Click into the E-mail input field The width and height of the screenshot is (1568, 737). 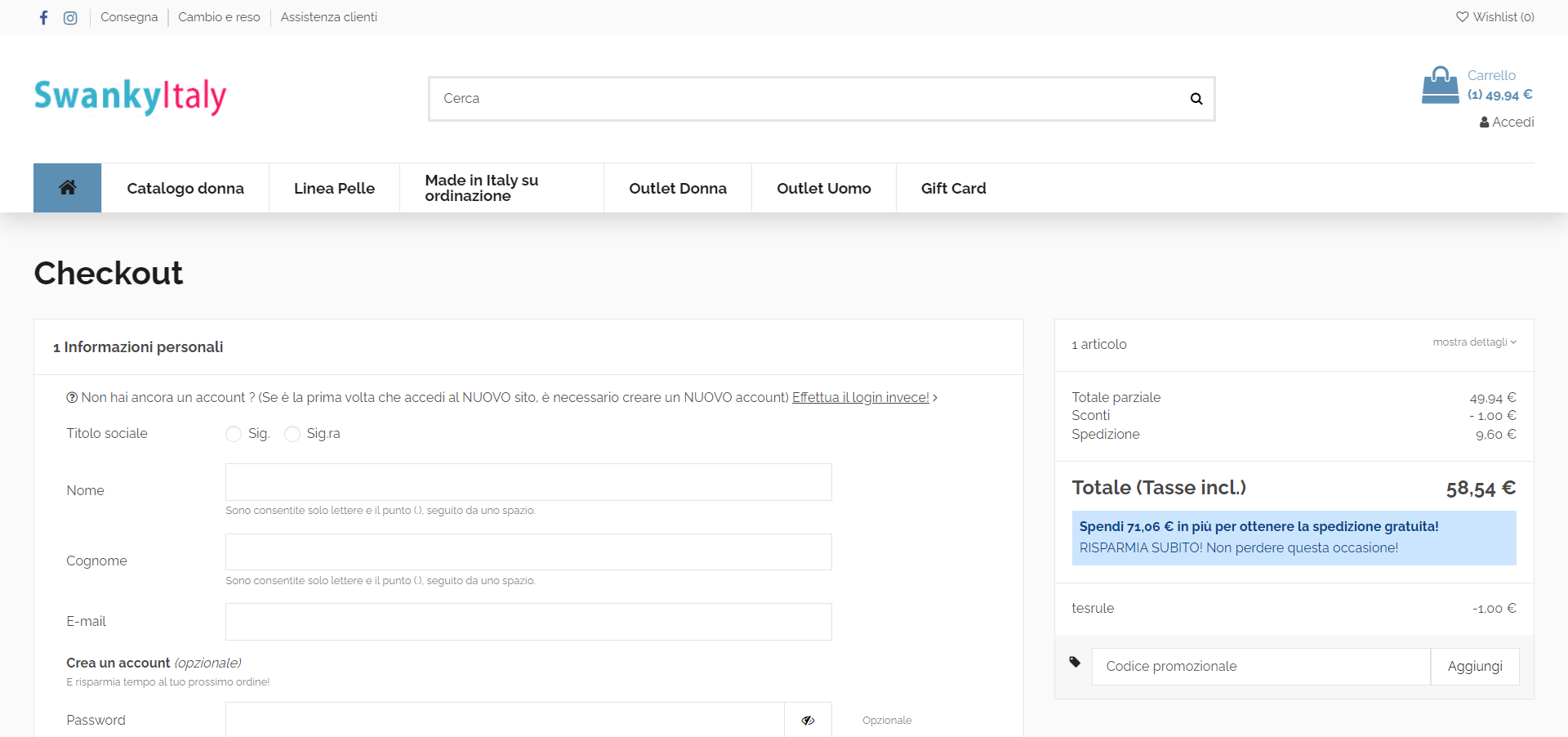(x=528, y=622)
